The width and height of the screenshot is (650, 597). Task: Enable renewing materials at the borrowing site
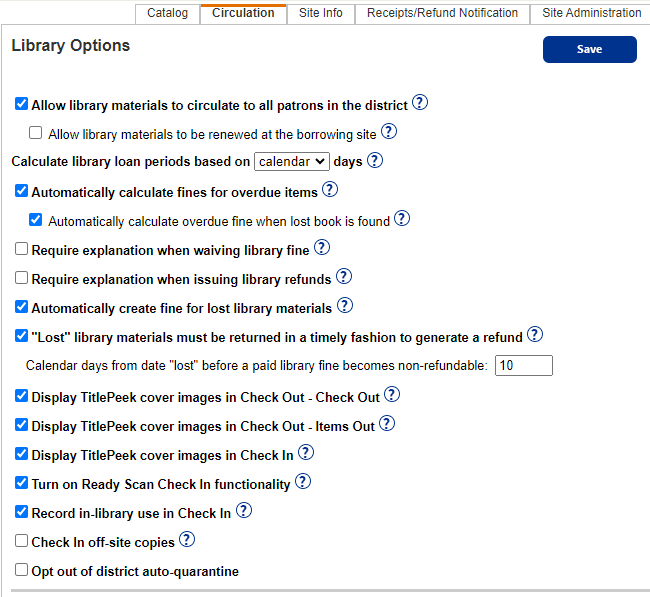[x=36, y=133]
